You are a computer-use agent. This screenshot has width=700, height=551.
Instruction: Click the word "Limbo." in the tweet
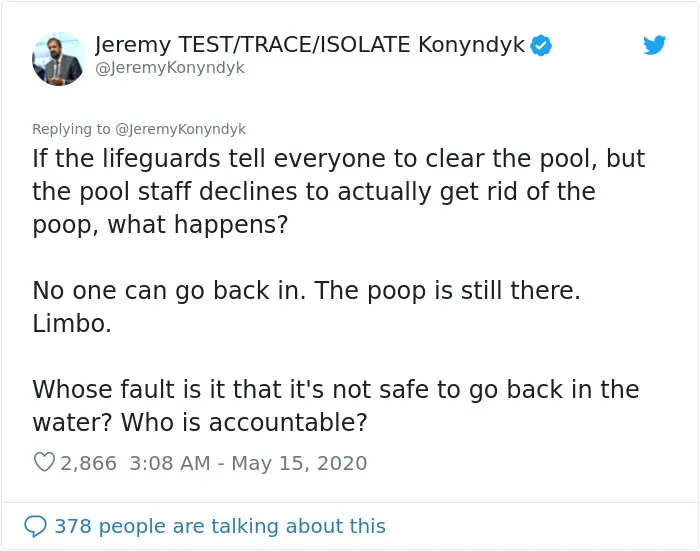click(x=72, y=323)
